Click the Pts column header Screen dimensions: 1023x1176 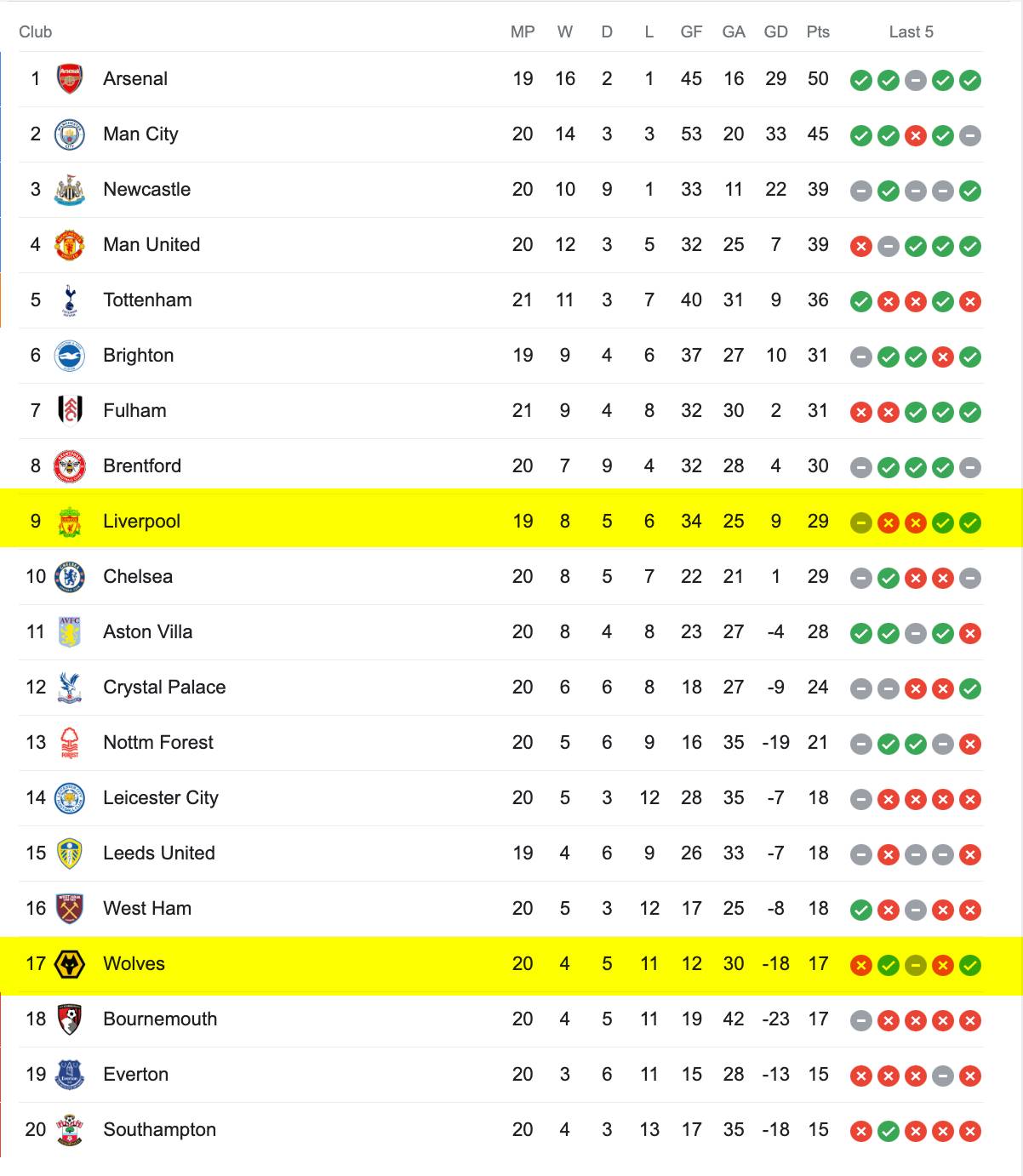coord(818,31)
